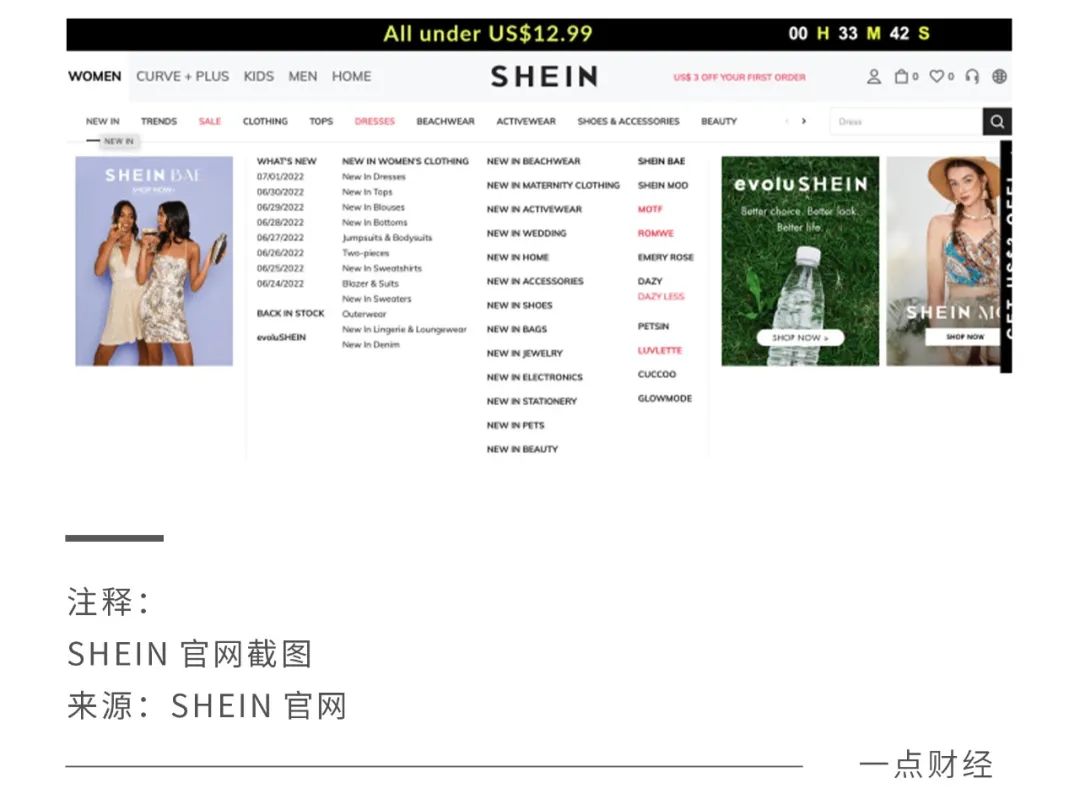1080x810 pixels.
Task: Open the TOPS menu
Action: pos(321,121)
